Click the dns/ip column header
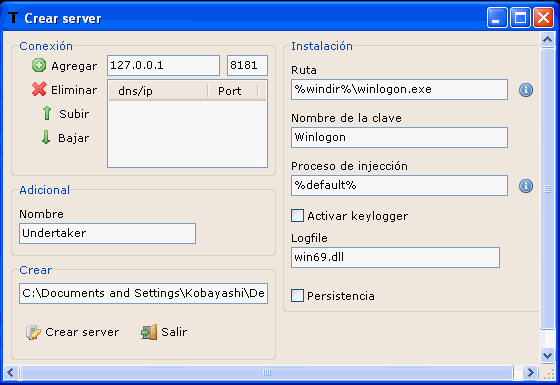The height and width of the screenshot is (385, 560). [x=158, y=91]
